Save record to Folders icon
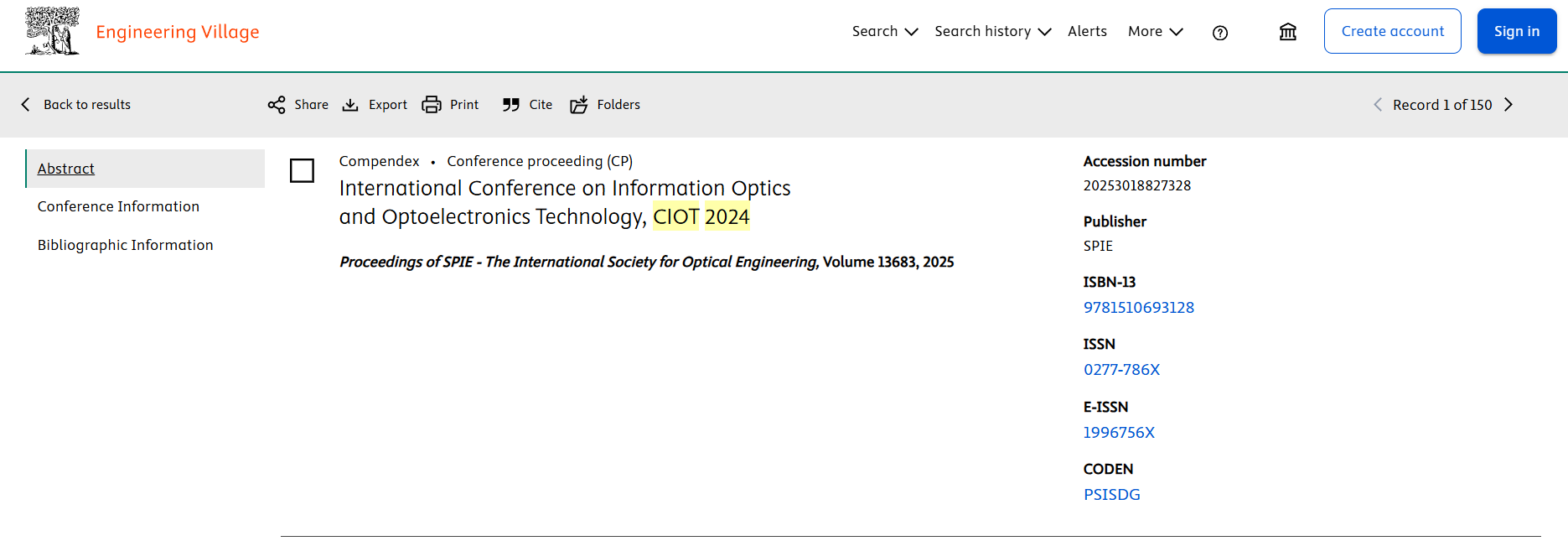The image size is (1568, 541). (579, 105)
